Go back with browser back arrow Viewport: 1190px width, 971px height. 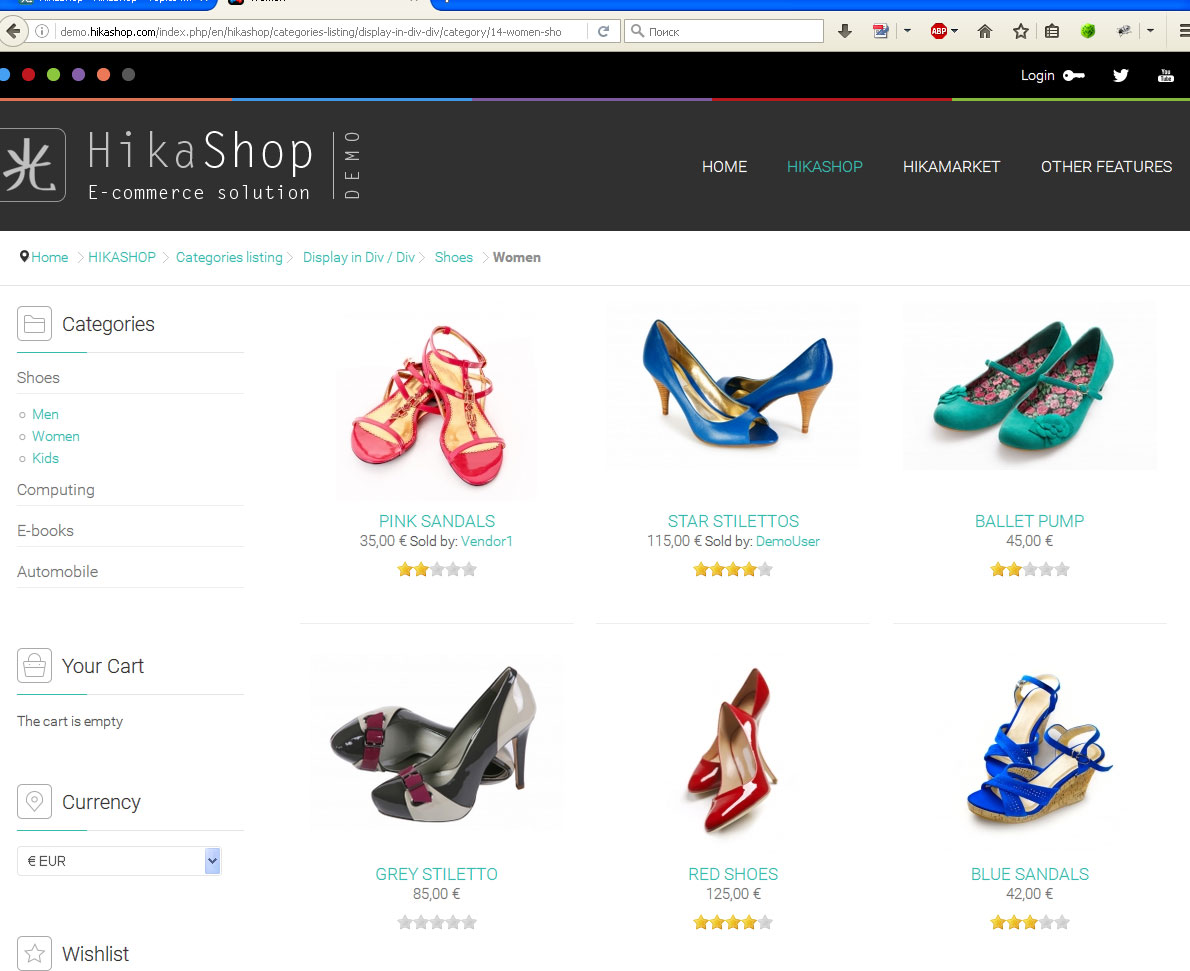point(13,31)
